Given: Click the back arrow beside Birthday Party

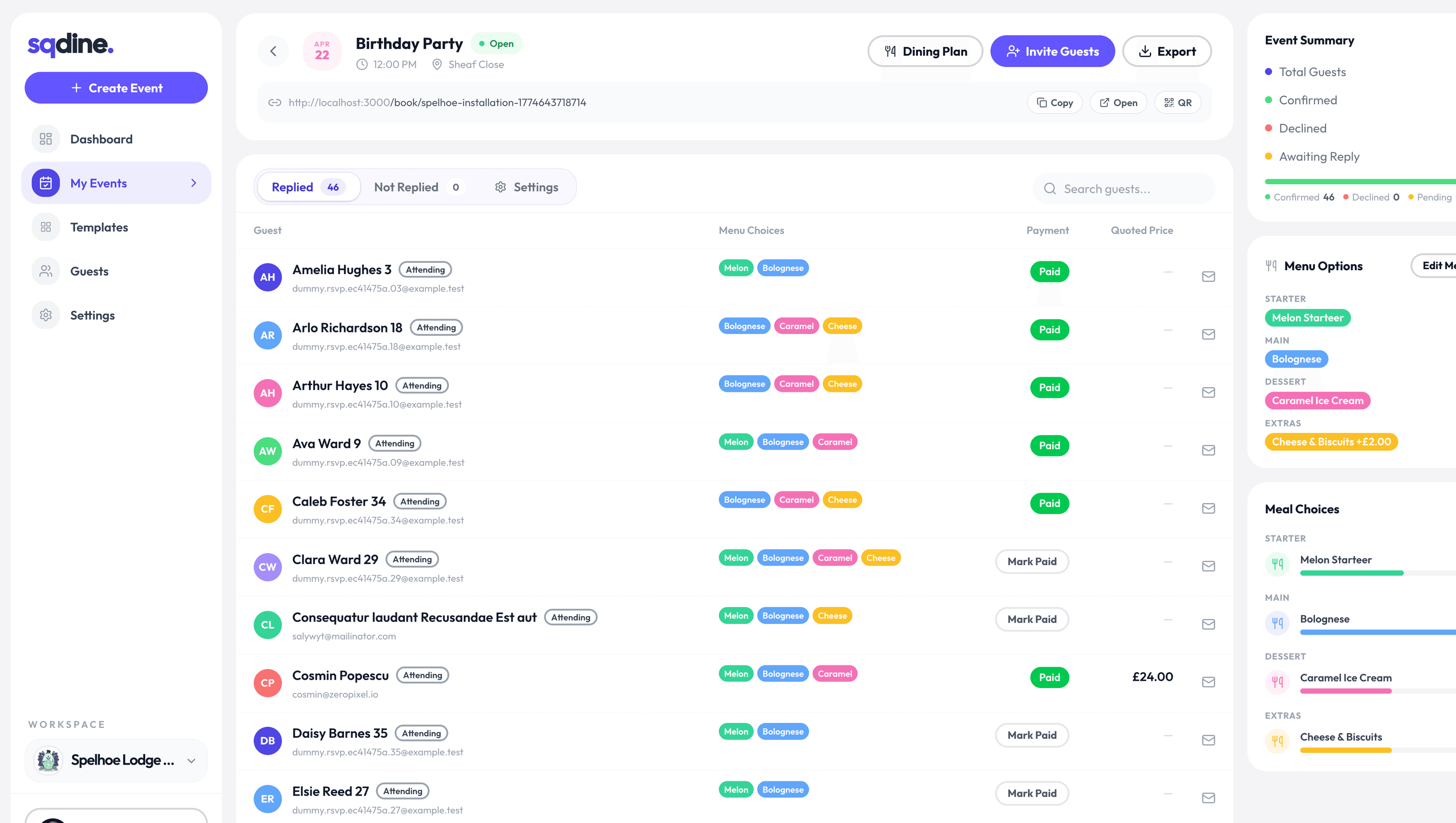Looking at the screenshot, I should (x=273, y=52).
